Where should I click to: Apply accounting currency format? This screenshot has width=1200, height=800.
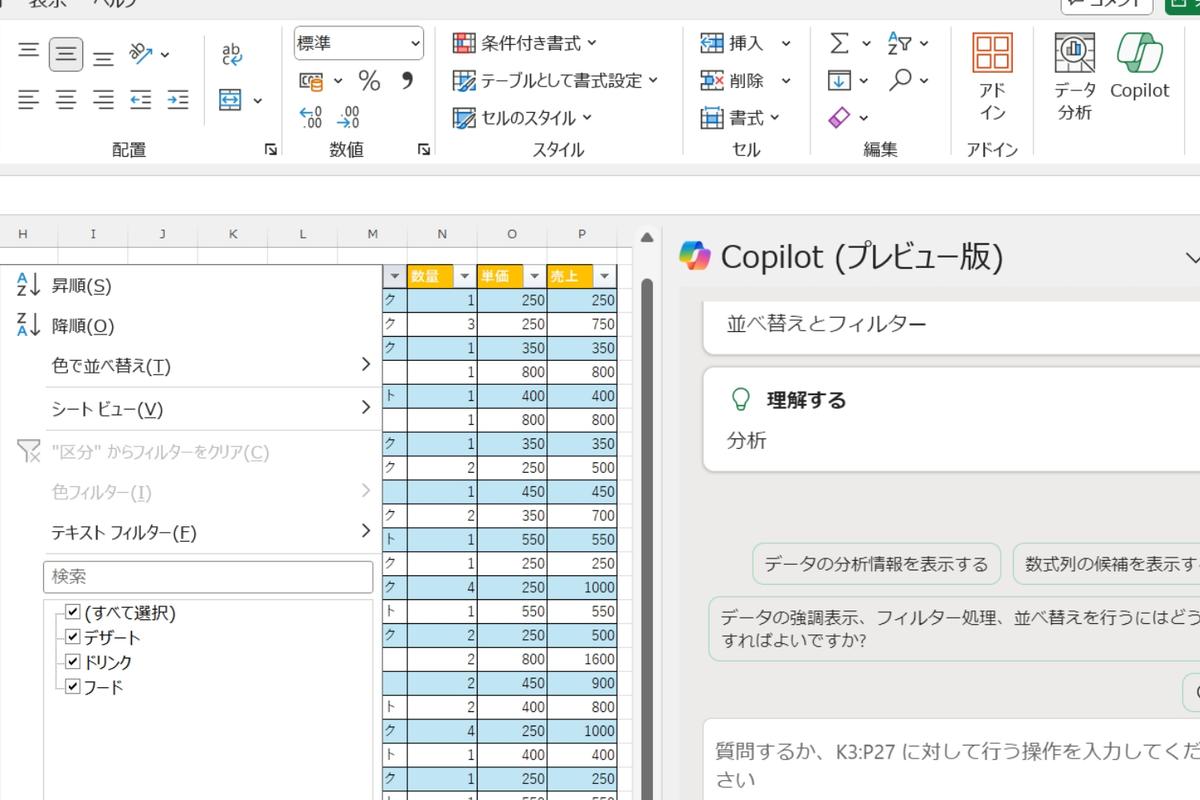pos(312,81)
